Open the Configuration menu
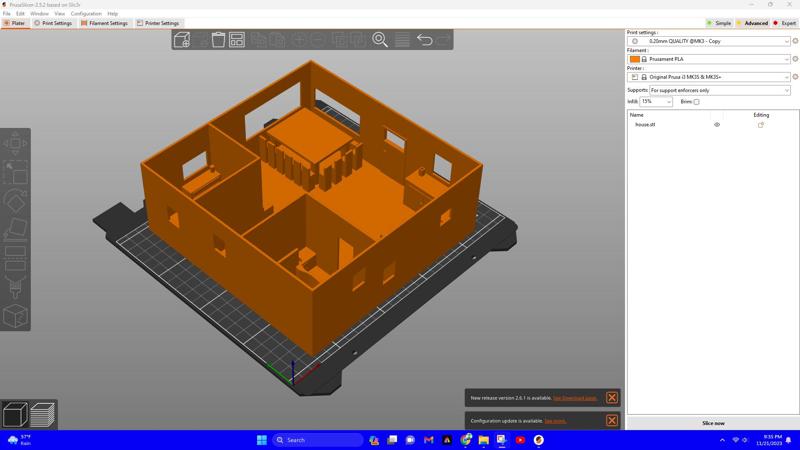The height and width of the screenshot is (450, 800). click(86, 14)
